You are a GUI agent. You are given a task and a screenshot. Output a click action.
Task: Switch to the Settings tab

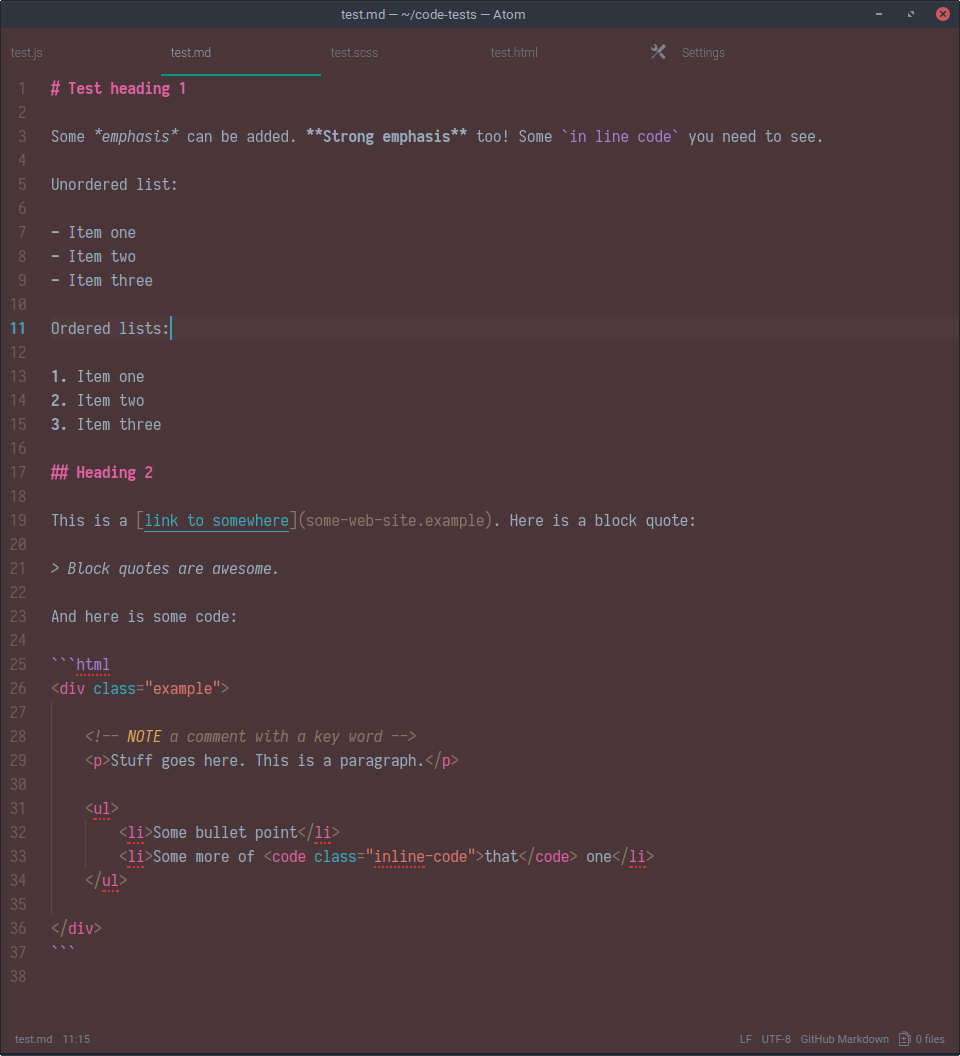(x=703, y=53)
